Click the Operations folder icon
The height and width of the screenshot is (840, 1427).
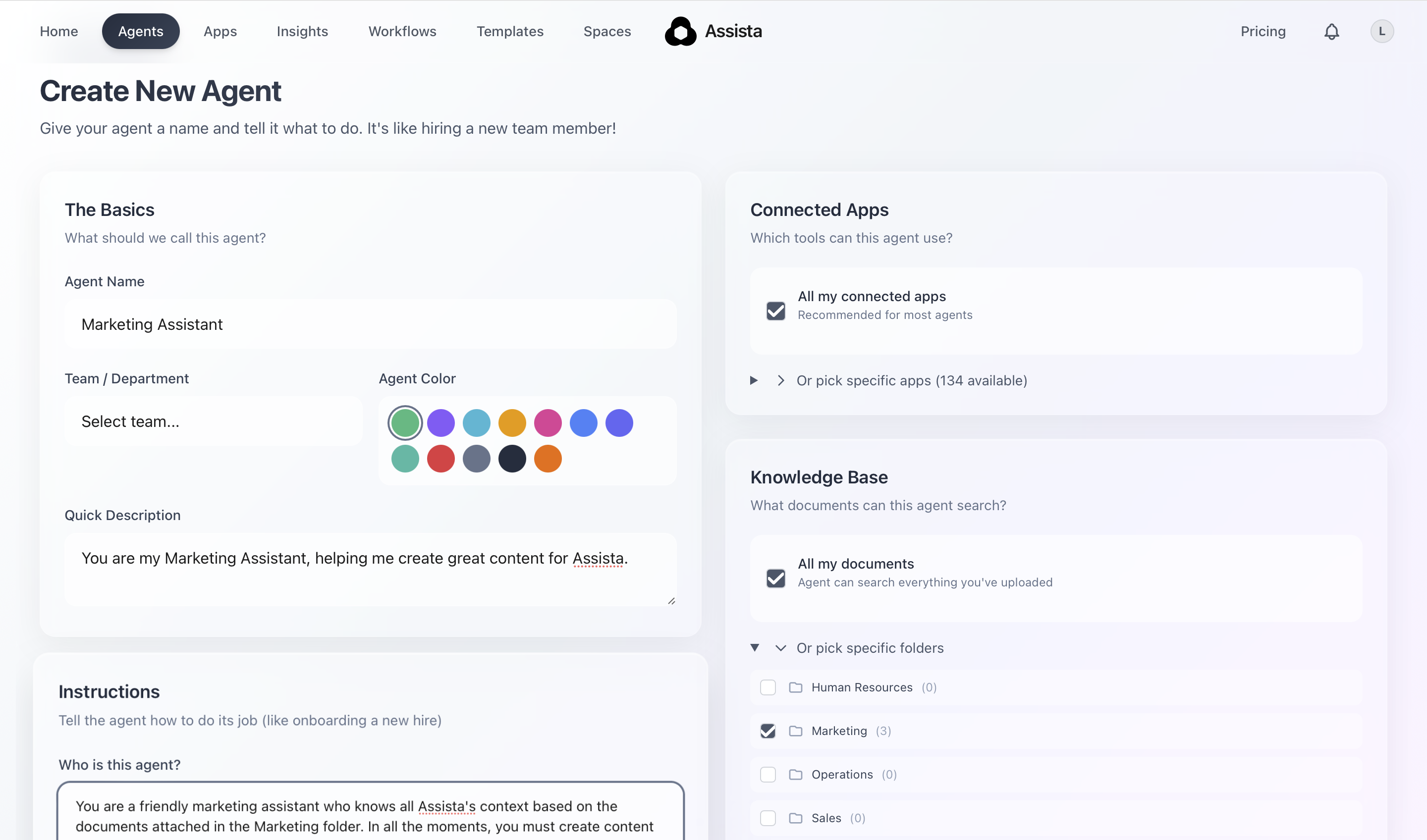796,774
